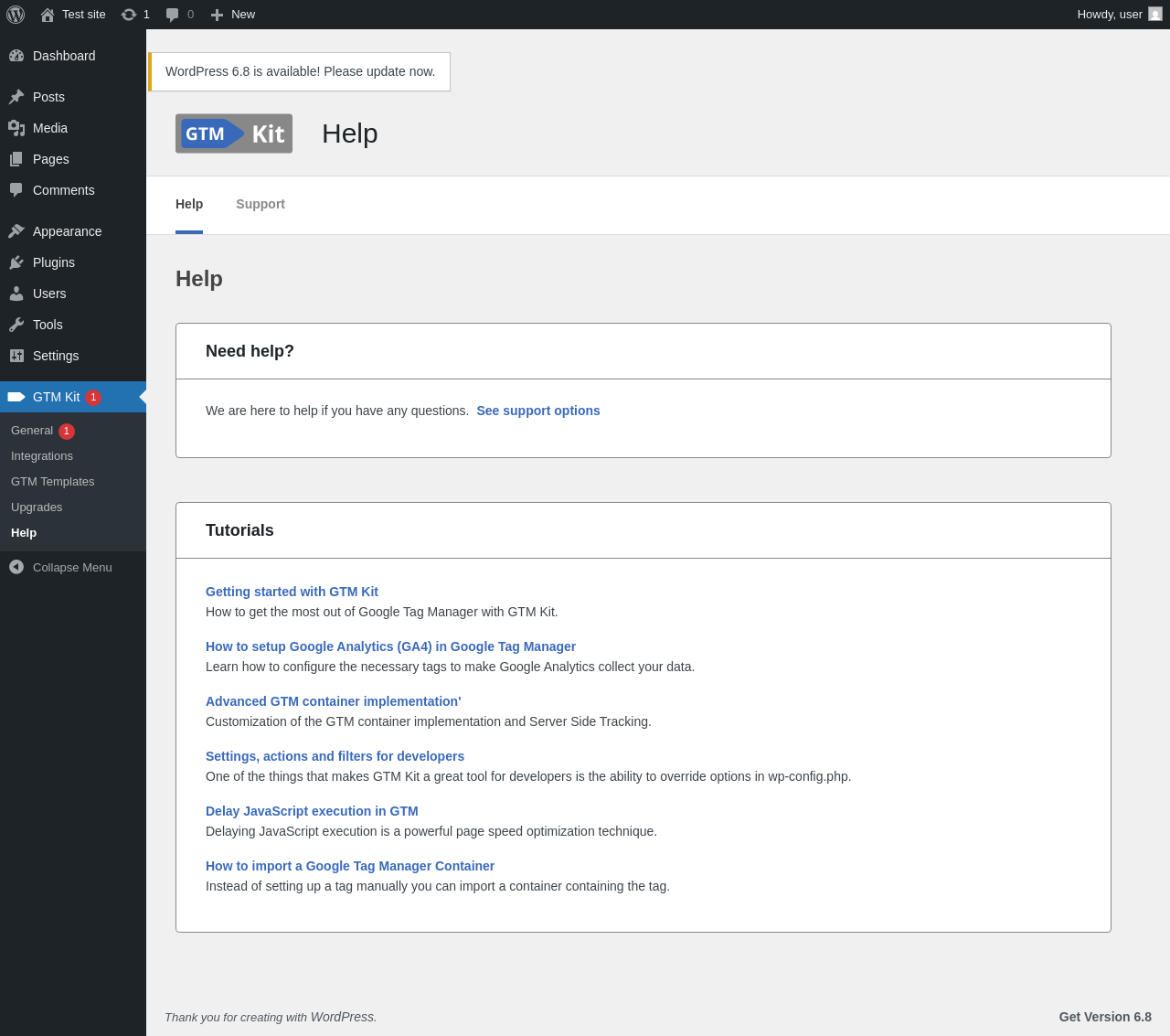Viewport: 1170px width, 1036px height.
Task: Select GTM Kit menu label
Action: (56, 397)
